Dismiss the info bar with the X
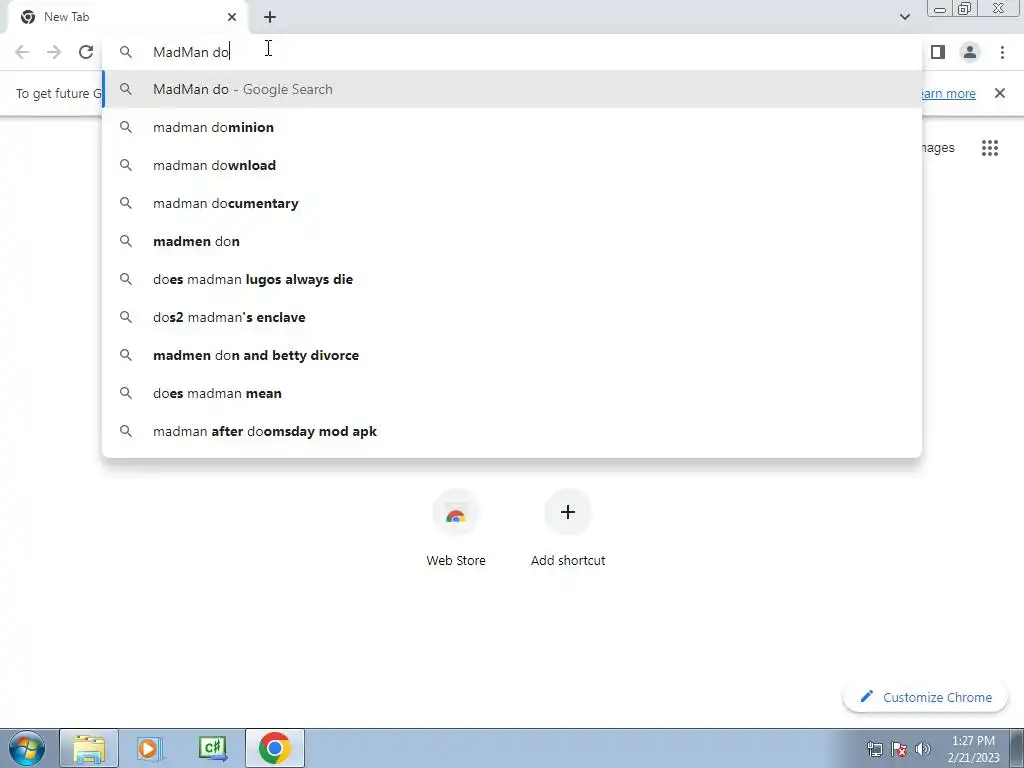The height and width of the screenshot is (768, 1024). [x=999, y=93]
